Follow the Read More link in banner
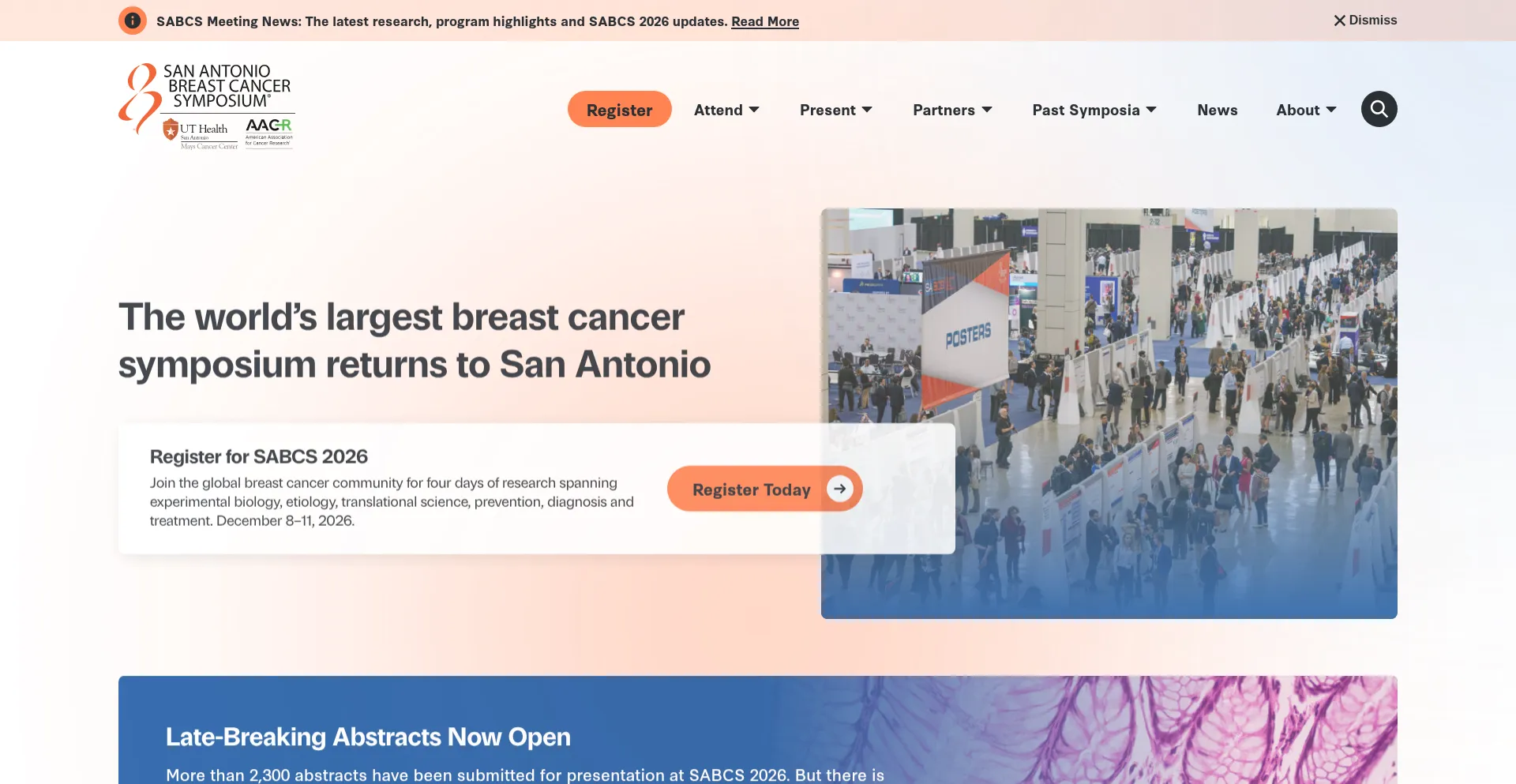Viewport: 1516px width, 784px height. (x=764, y=21)
